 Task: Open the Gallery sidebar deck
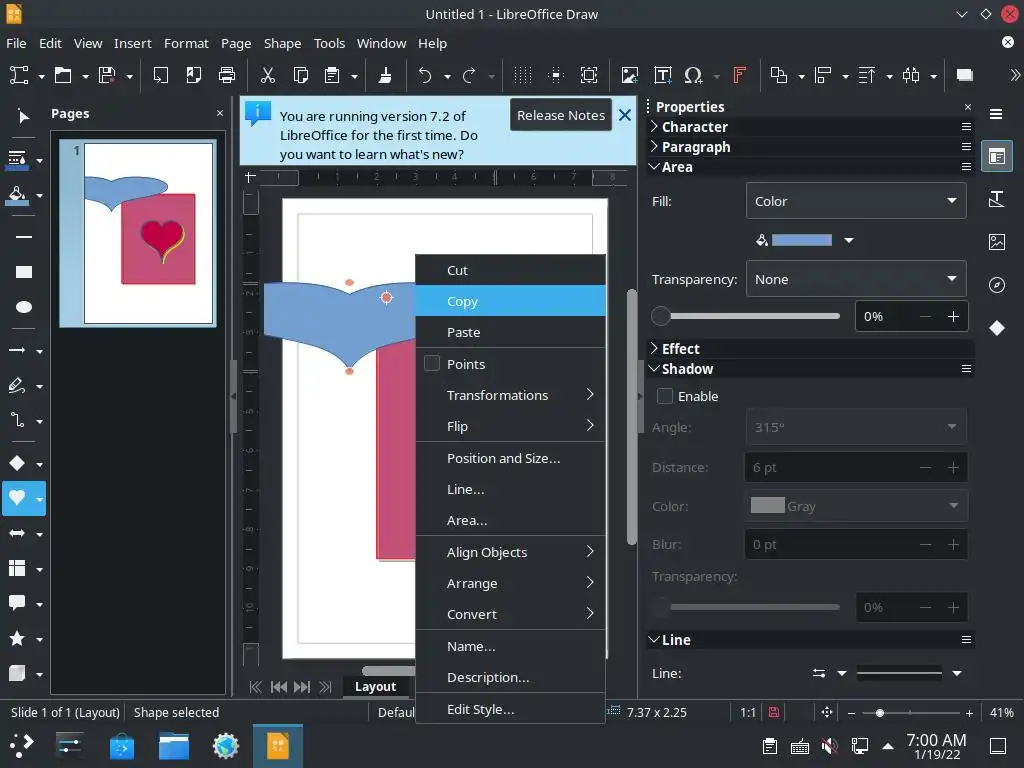997,242
